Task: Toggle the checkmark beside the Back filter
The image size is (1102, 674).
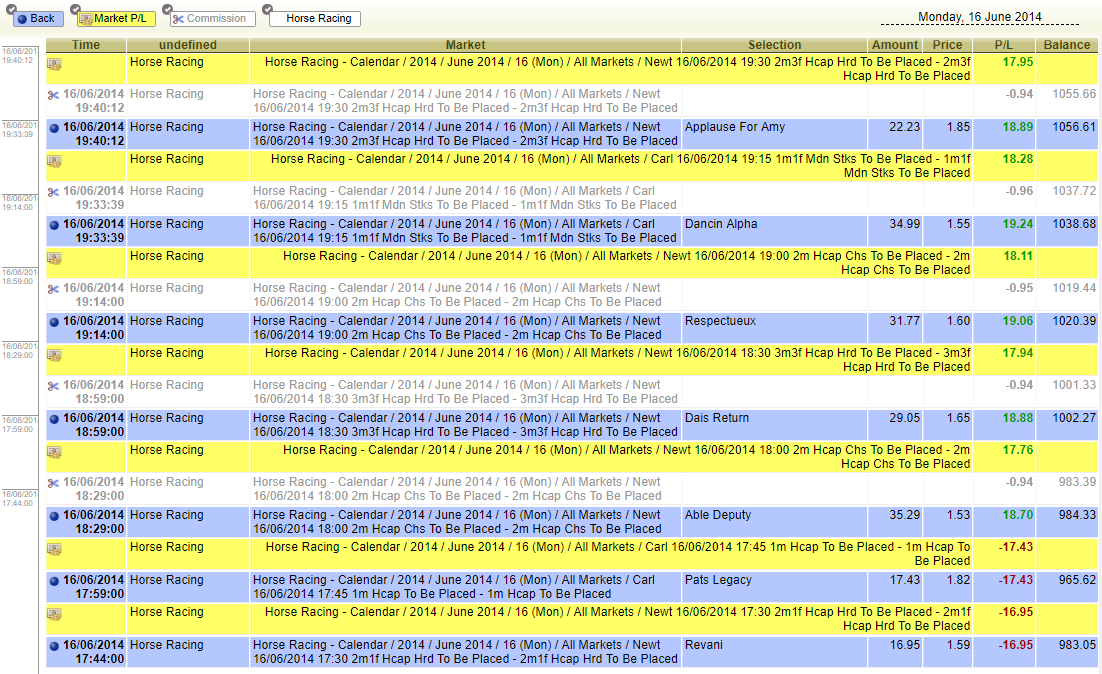Action: click(12, 9)
